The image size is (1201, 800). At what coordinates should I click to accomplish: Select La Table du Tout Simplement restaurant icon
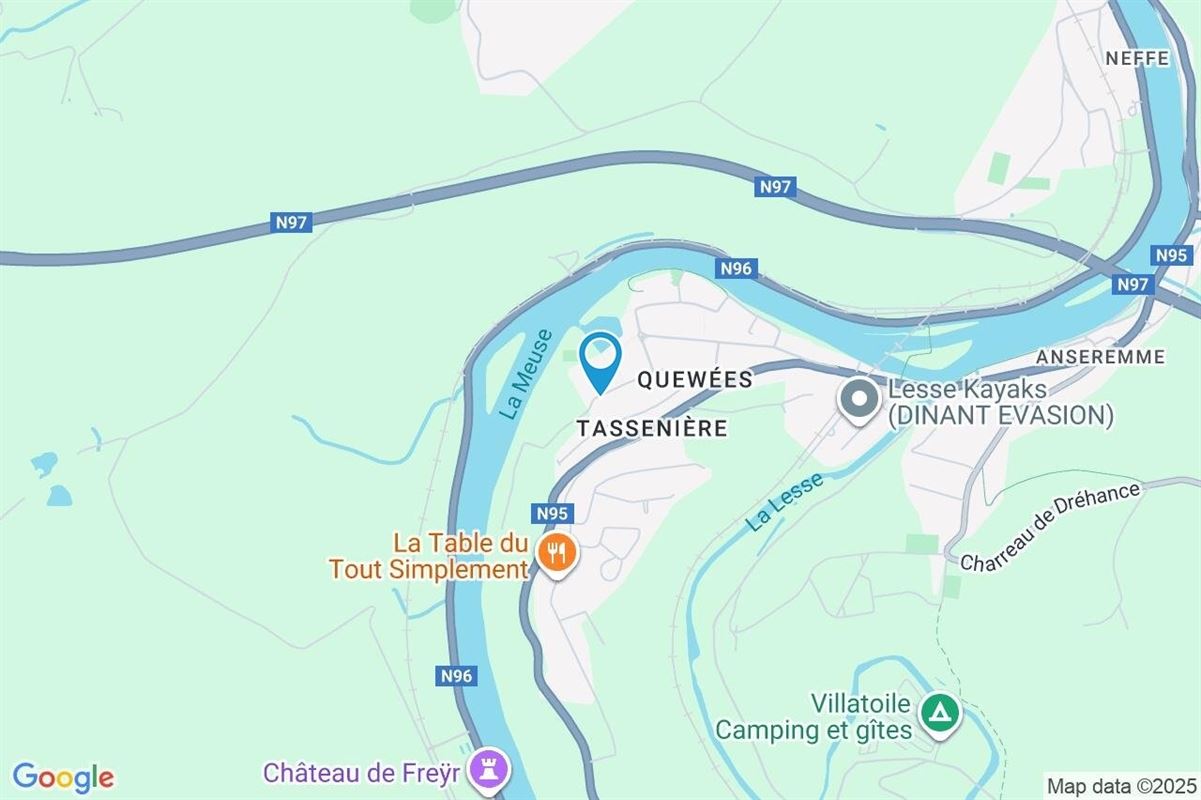tap(555, 555)
